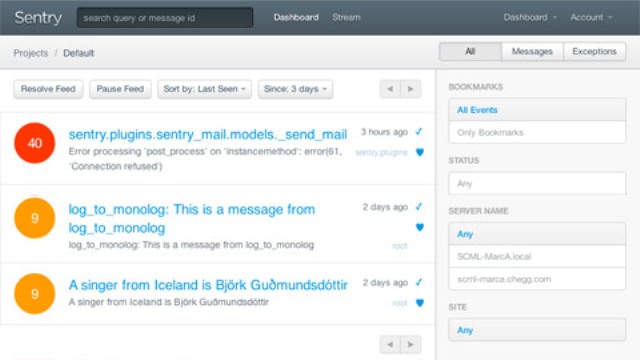Screen dimensions: 640x360
Task: Select Any under Server Name
Action: pos(537,234)
